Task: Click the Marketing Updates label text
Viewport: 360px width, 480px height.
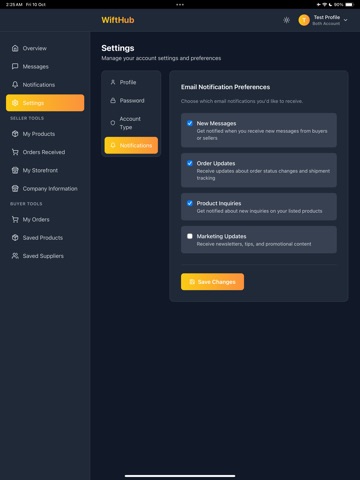Action: (x=221, y=236)
